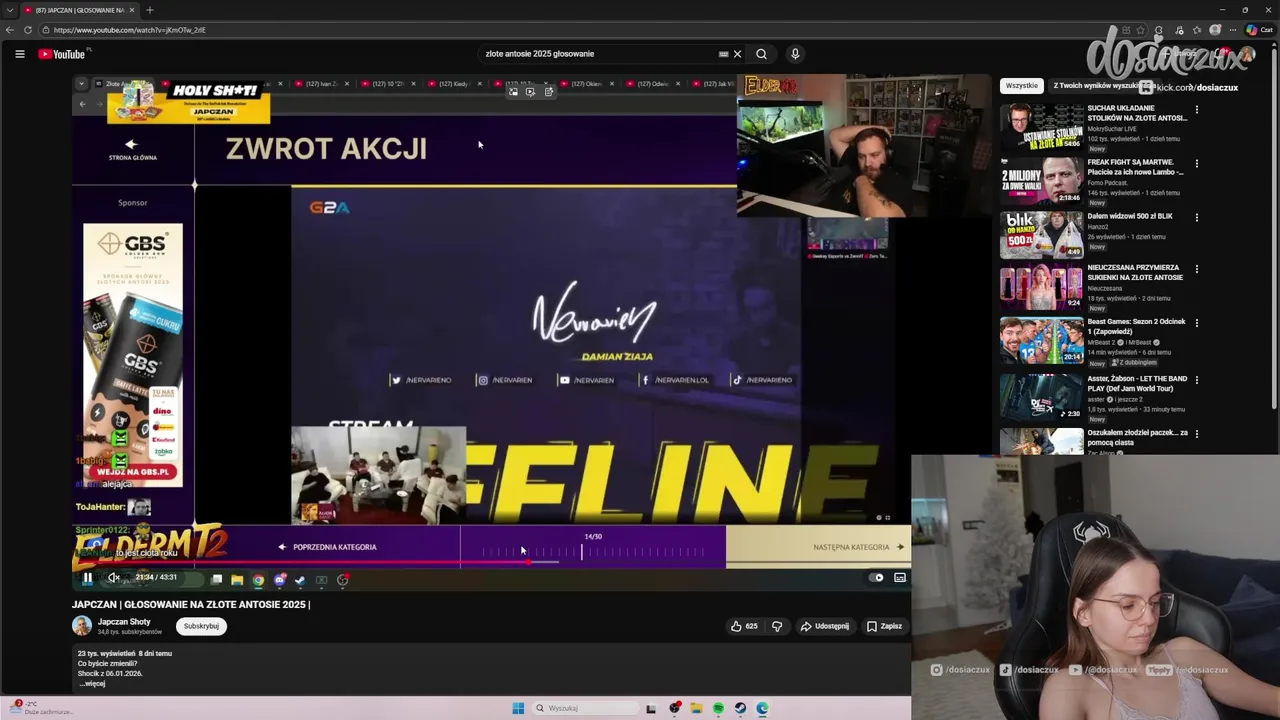Open Asster Żabson Let The Band Play
This screenshot has height=720, width=1280.
click(1138, 384)
